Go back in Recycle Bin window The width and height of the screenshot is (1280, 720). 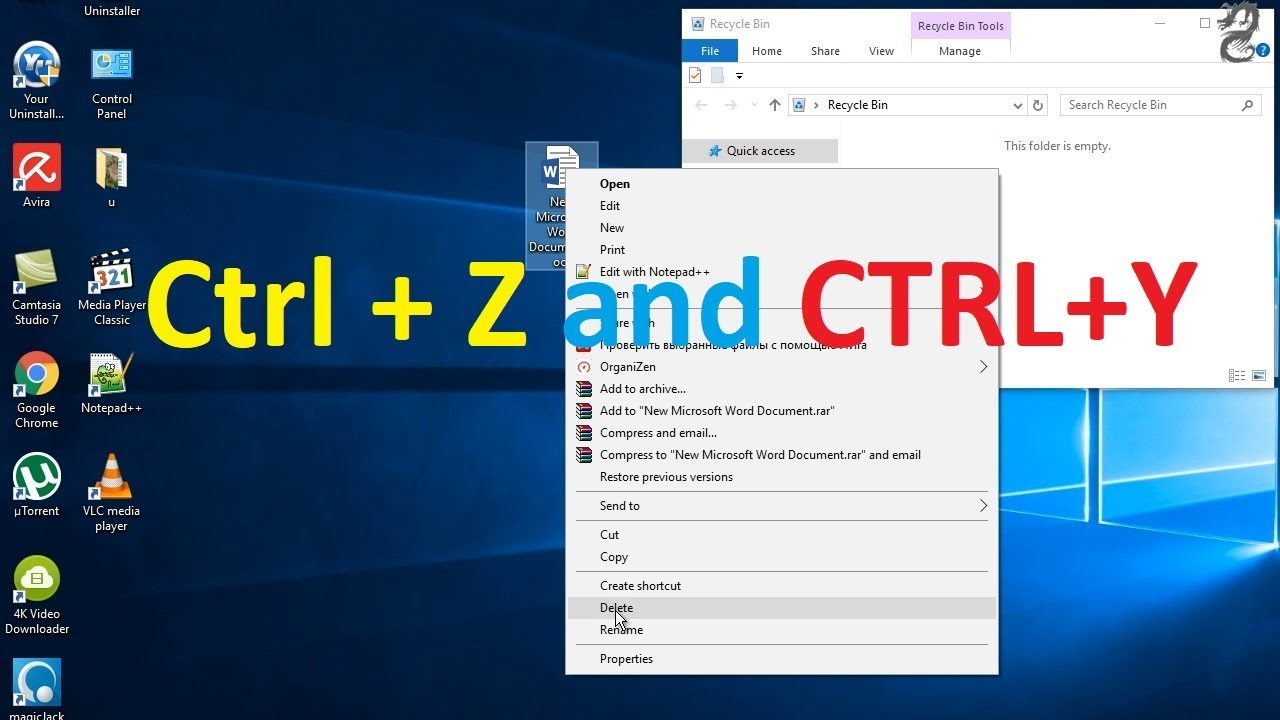click(701, 105)
